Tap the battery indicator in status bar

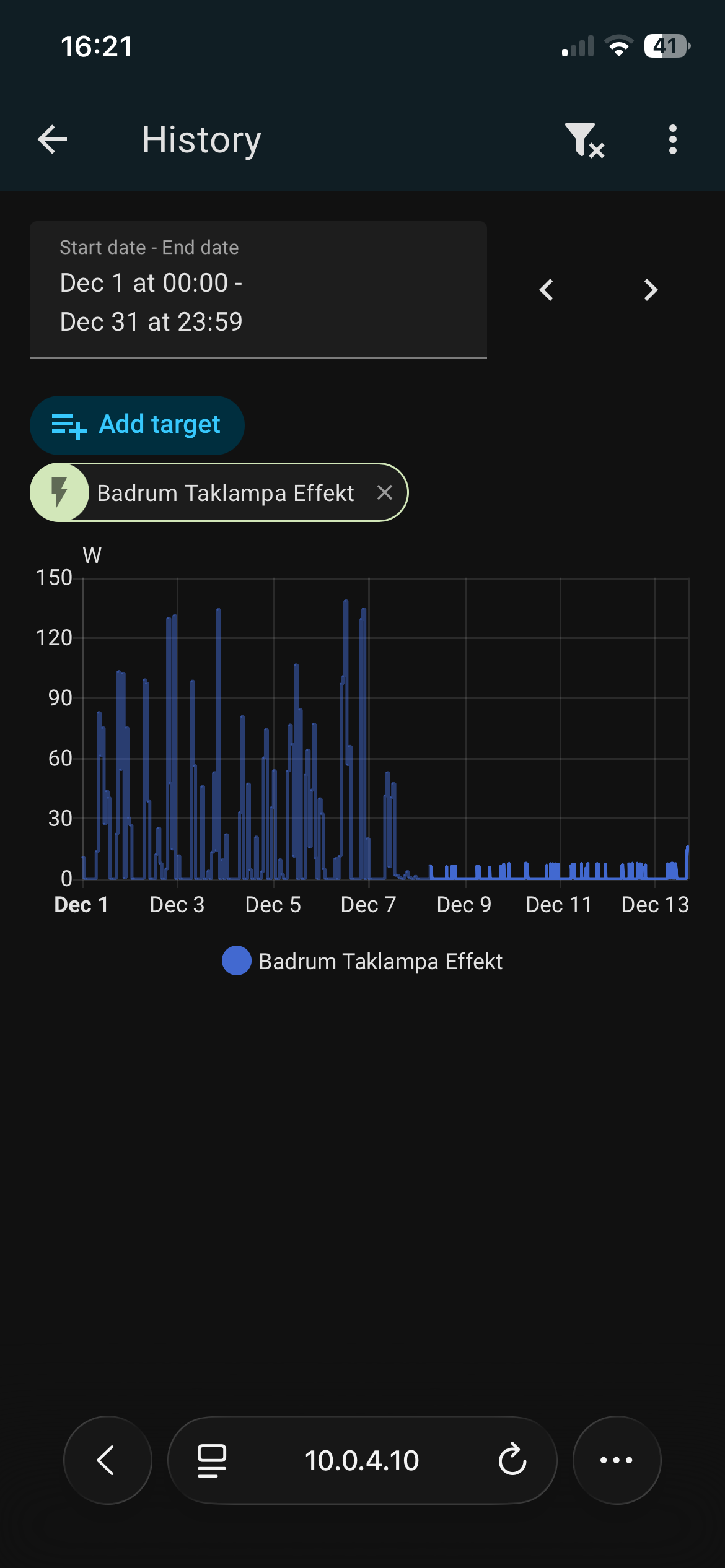tap(667, 46)
